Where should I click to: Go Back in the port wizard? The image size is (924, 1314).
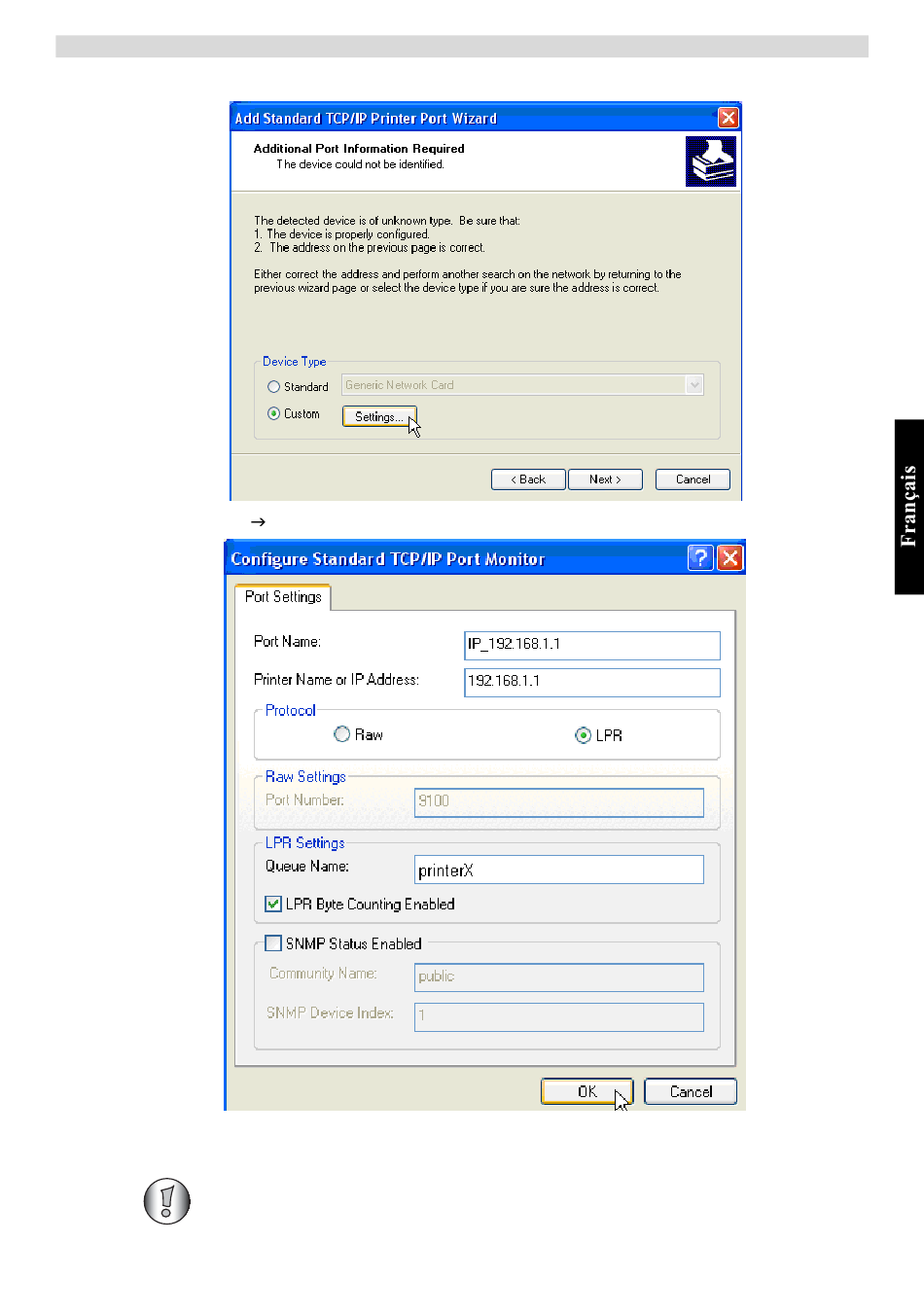click(x=528, y=479)
